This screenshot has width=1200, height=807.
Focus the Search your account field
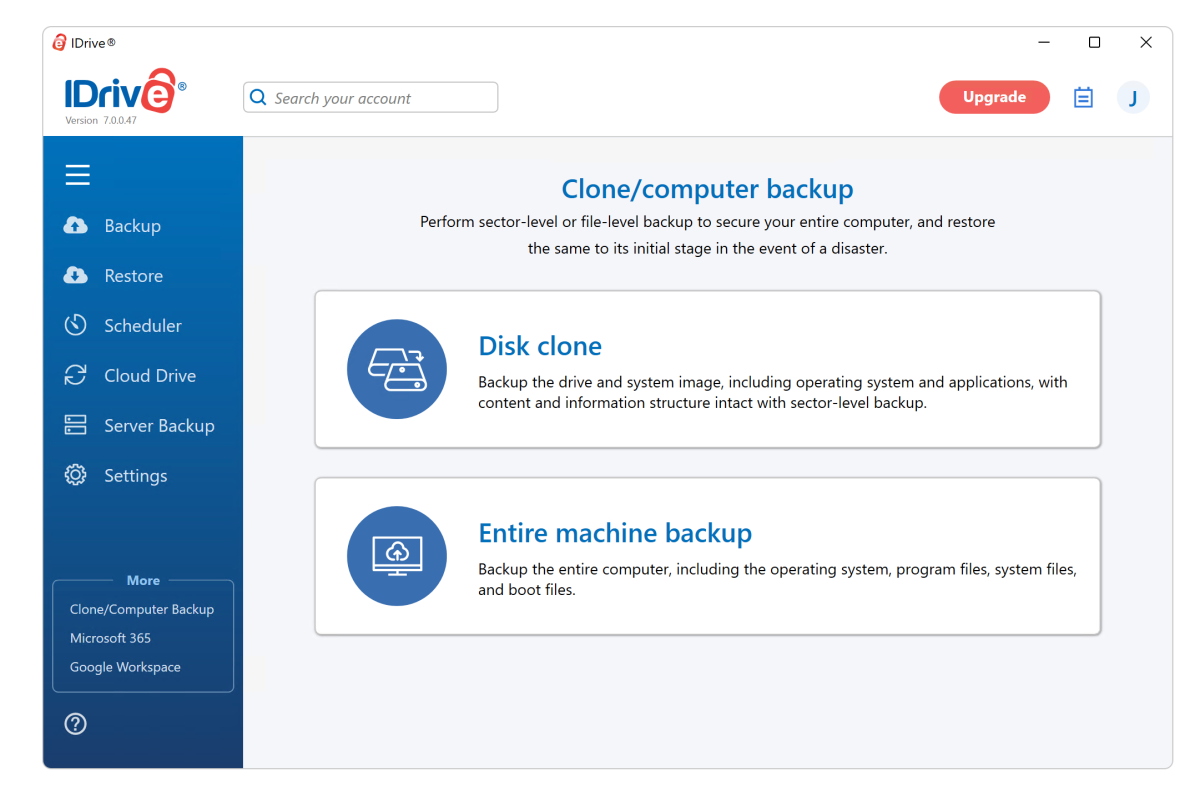point(370,98)
